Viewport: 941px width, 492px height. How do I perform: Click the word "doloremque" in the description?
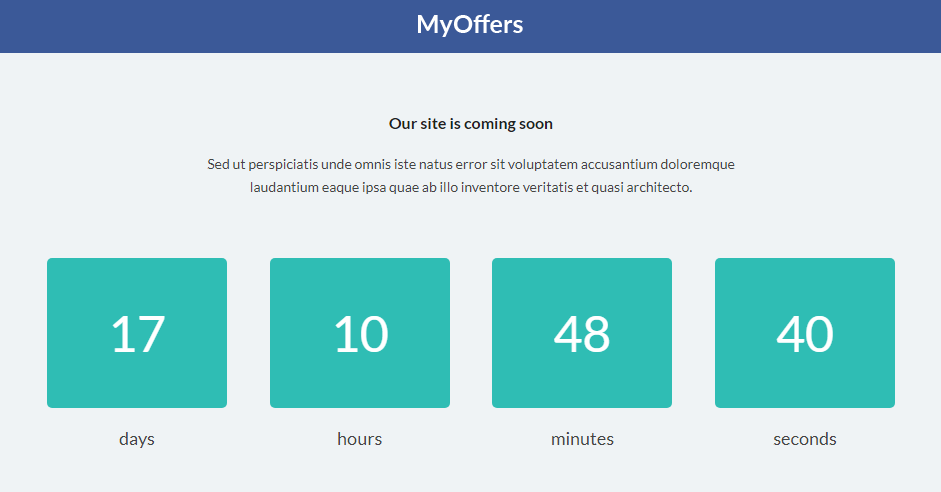698,164
